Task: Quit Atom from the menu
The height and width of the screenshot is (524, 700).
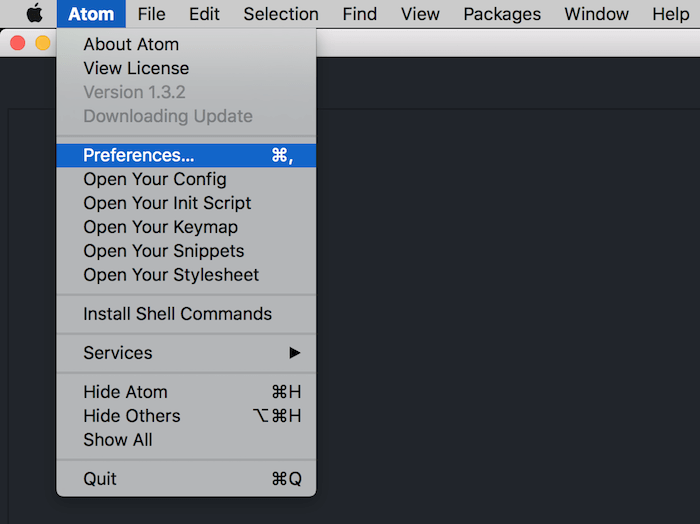Action: pos(100,479)
